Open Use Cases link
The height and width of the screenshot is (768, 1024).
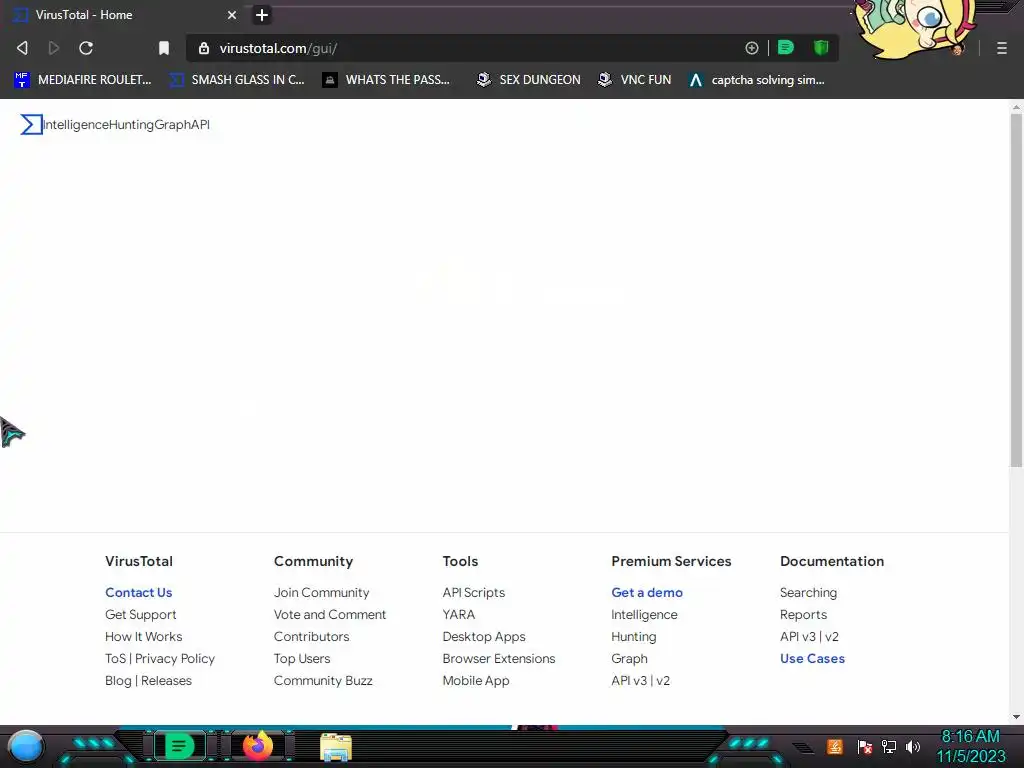point(812,658)
